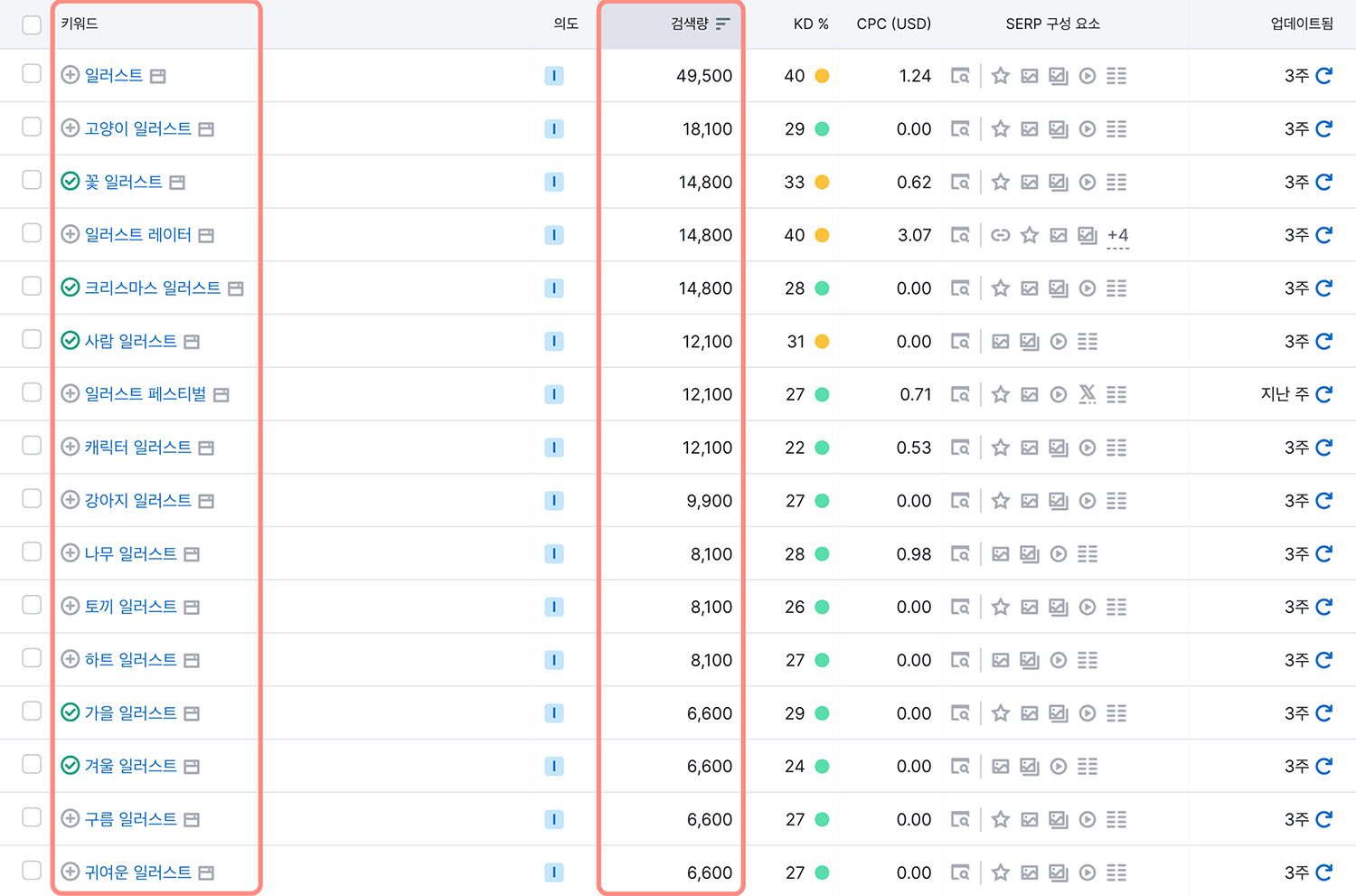Click informational intent badge for 일러스트
The height and width of the screenshot is (896, 1356).
tap(554, 76)
